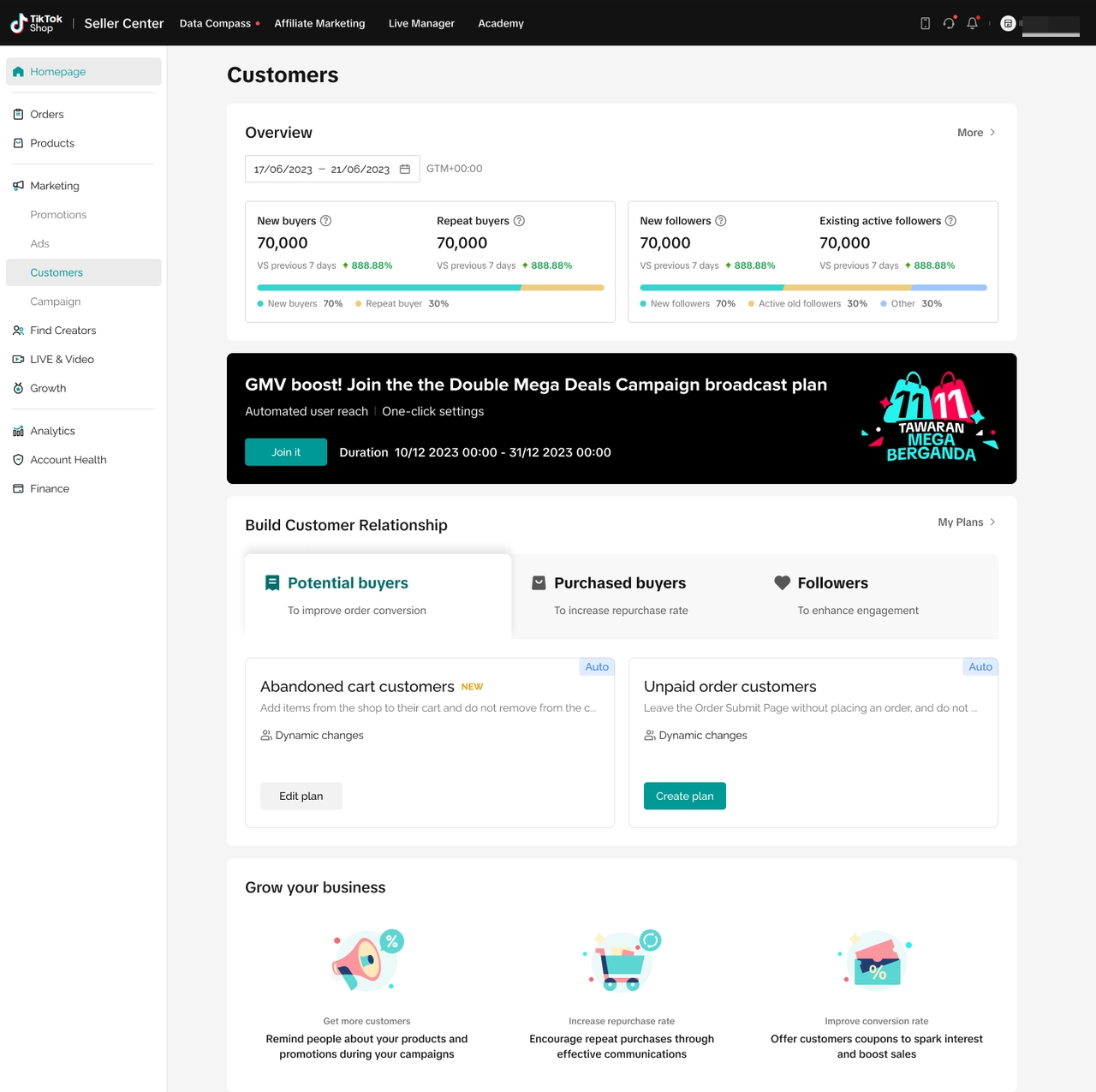Open the notification bell
The image size is (1096, 1092).
(x=973, y=23)
